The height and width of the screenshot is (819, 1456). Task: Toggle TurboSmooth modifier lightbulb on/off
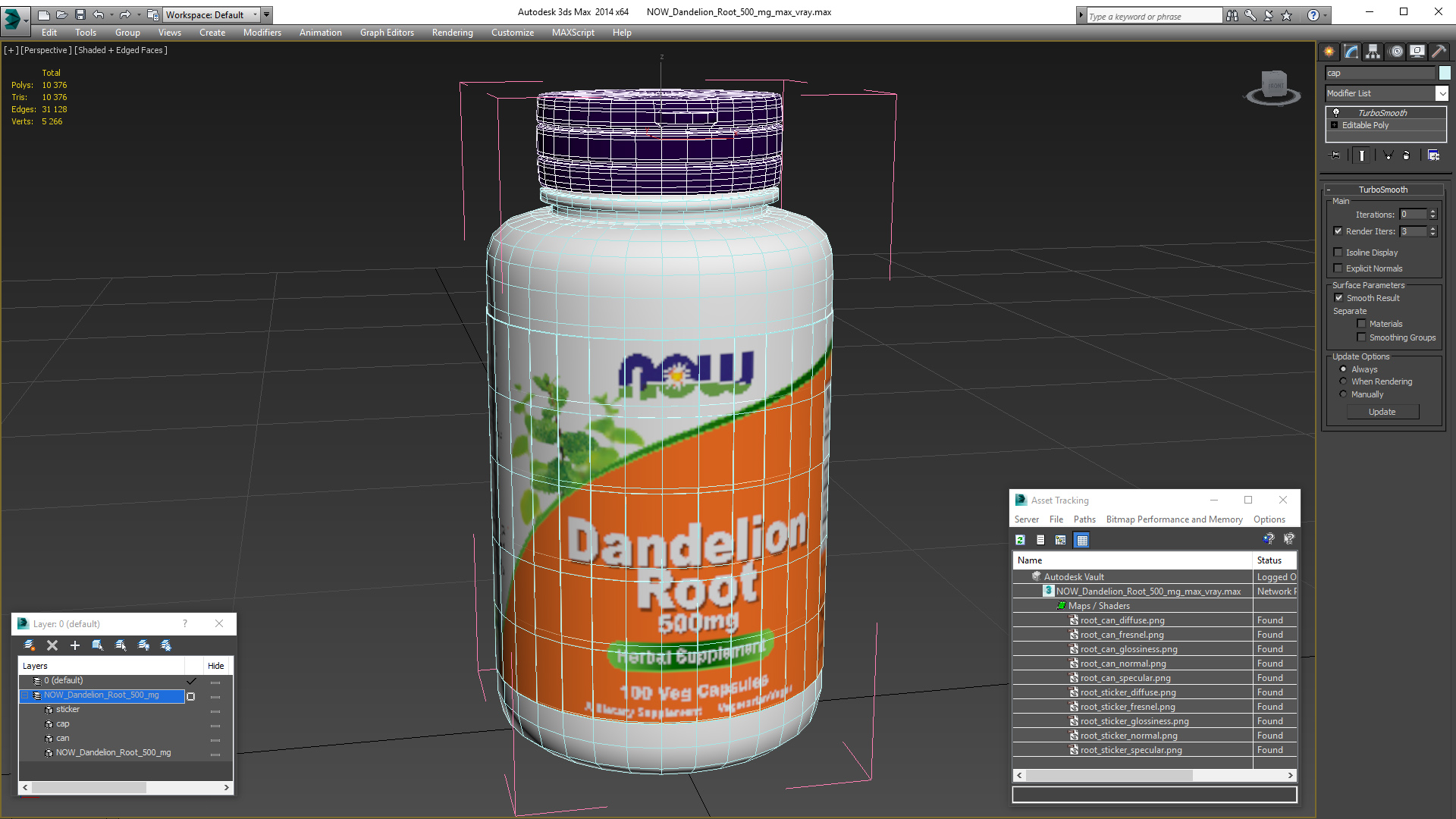[x=1336, y=112]
